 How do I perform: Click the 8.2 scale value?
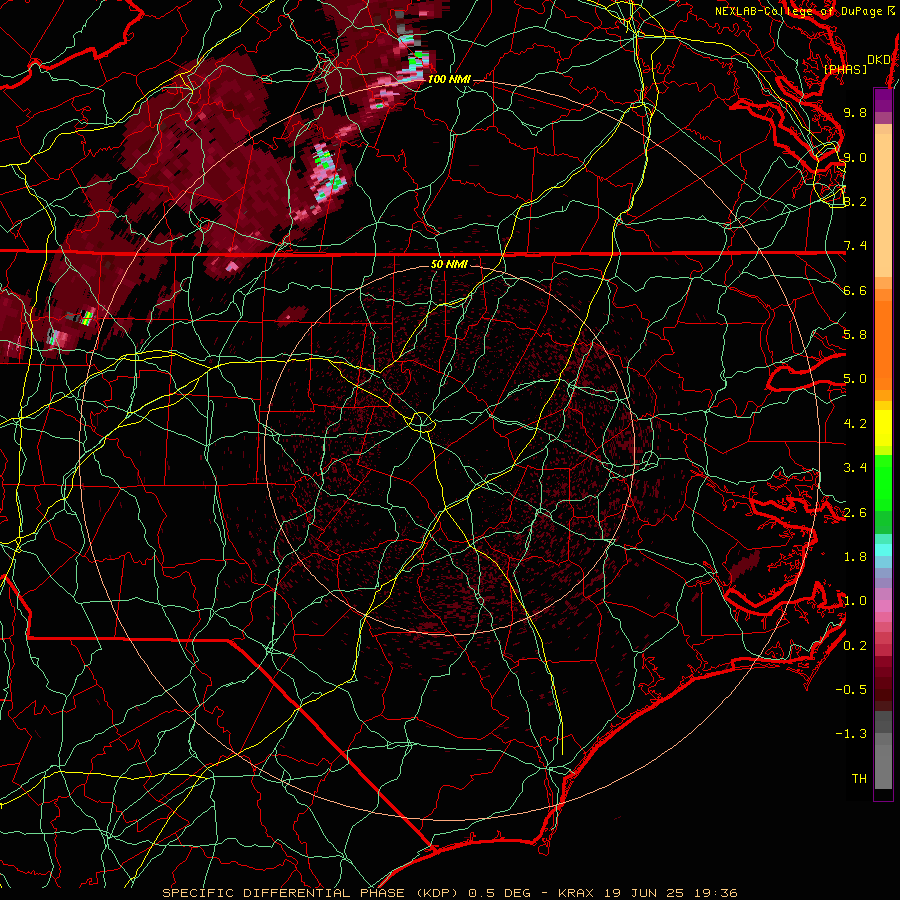click(855, 201)
